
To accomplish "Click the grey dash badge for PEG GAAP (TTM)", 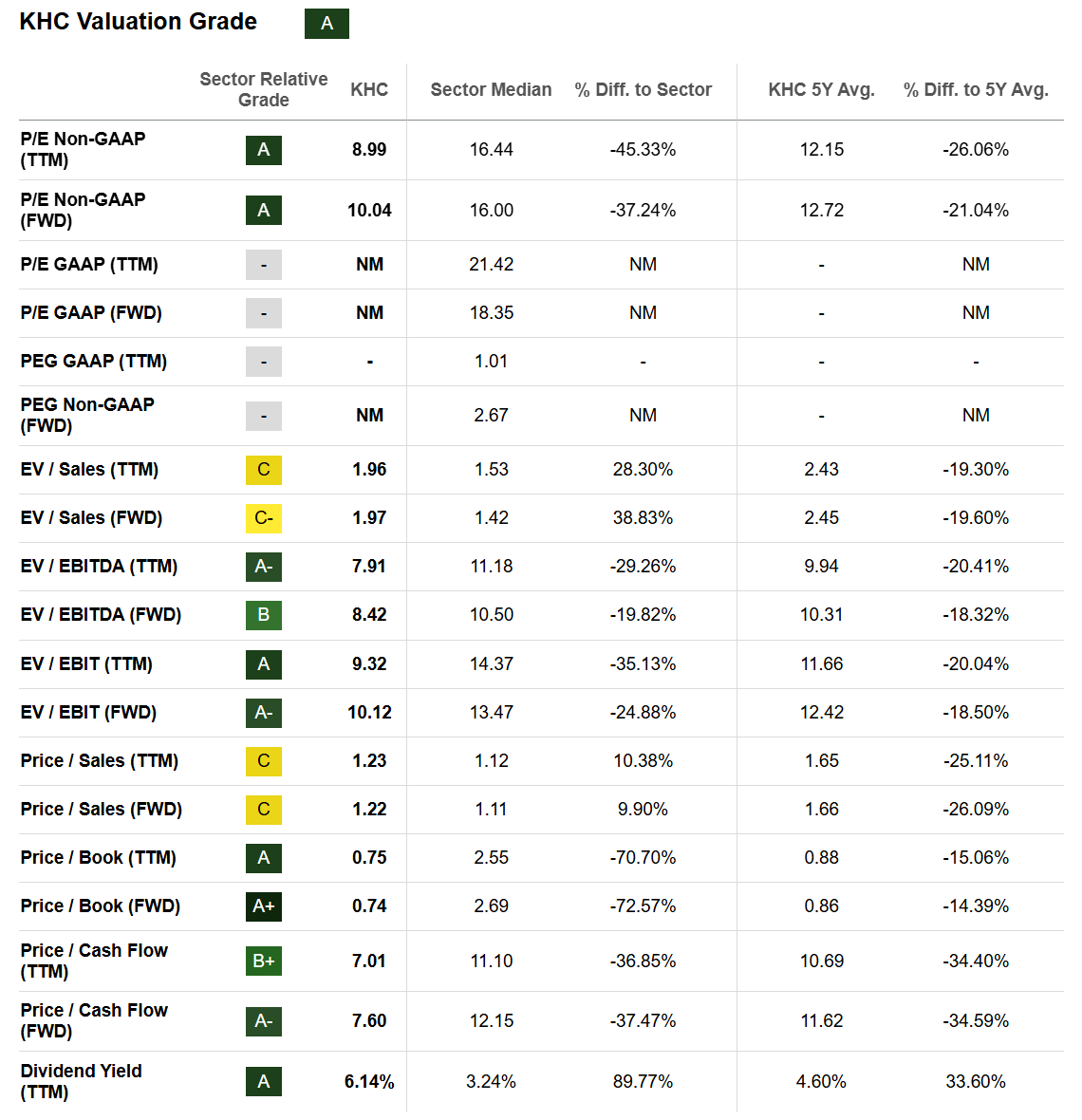I will point(264,362).
